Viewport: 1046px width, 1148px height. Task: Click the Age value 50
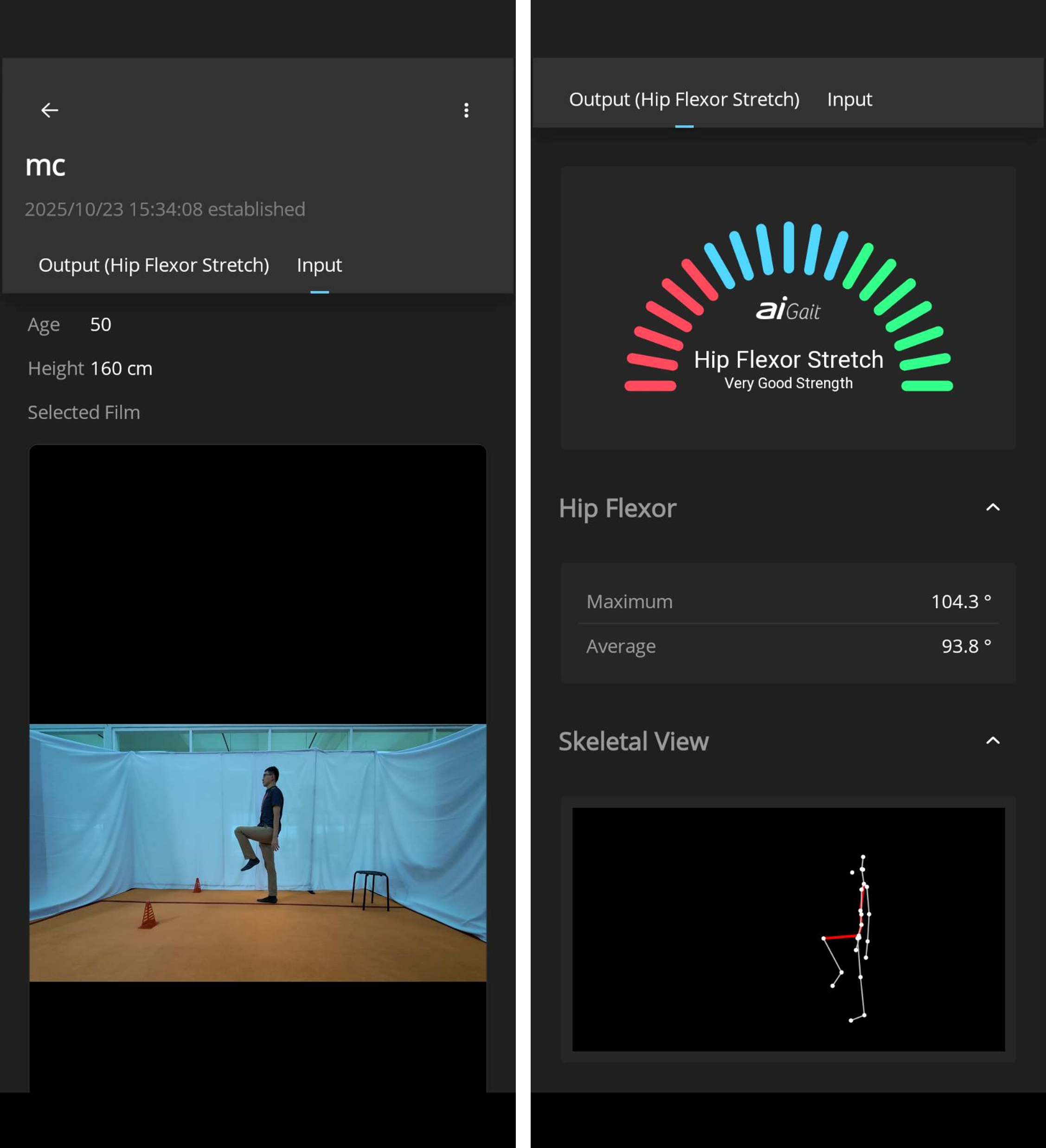(x=100, y=325)
